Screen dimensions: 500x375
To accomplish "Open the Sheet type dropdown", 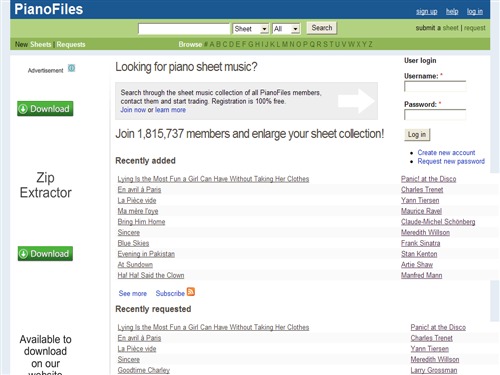I will (x=251, y=29).
